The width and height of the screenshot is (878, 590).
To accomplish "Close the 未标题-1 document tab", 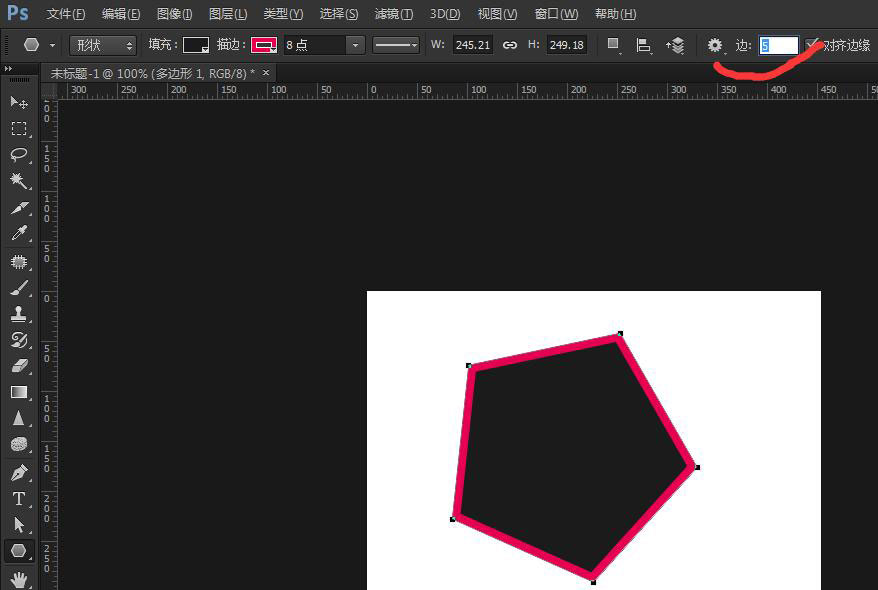I will click(266, 73).
